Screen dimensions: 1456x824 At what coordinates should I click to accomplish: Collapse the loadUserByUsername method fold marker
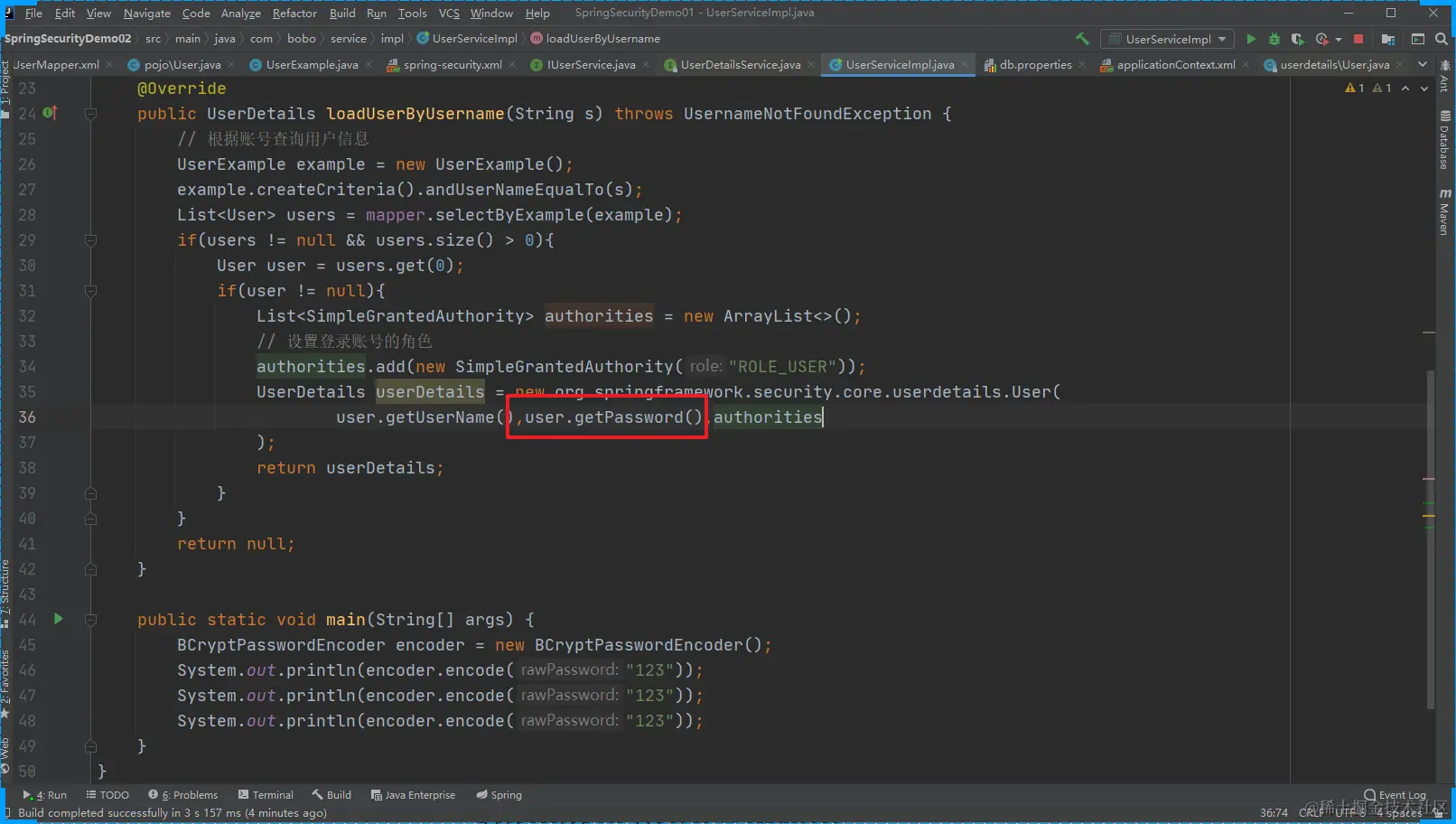90,114
